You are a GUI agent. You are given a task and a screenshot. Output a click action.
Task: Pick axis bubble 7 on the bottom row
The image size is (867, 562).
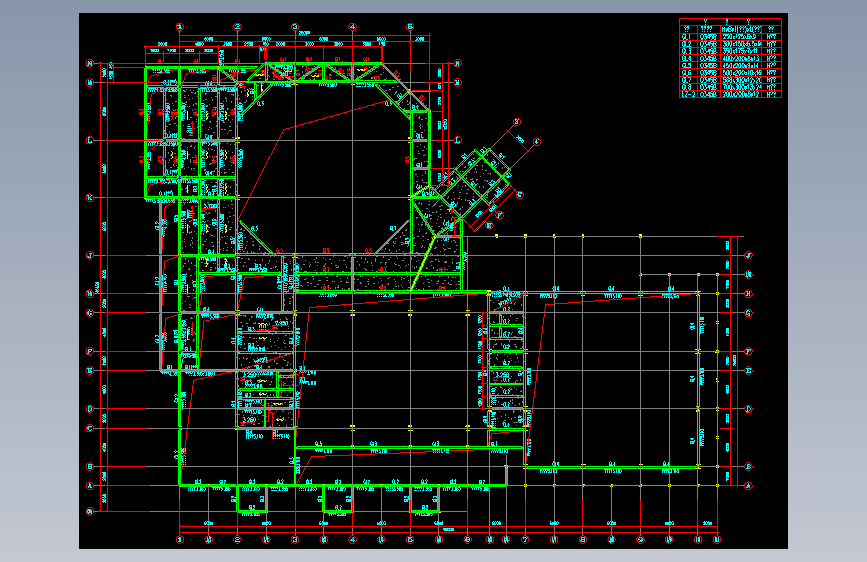click(525, 539)
